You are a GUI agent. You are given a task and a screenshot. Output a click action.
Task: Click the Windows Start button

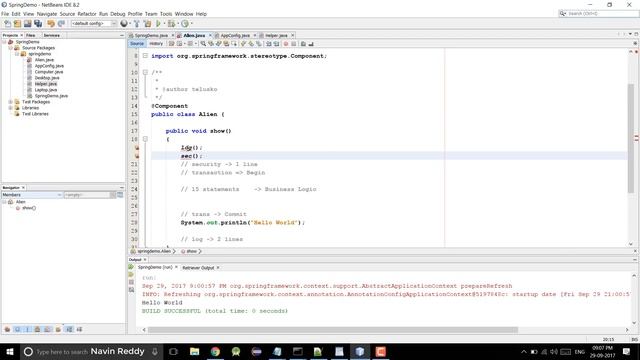pyautogui.click(x=10, y=351)
